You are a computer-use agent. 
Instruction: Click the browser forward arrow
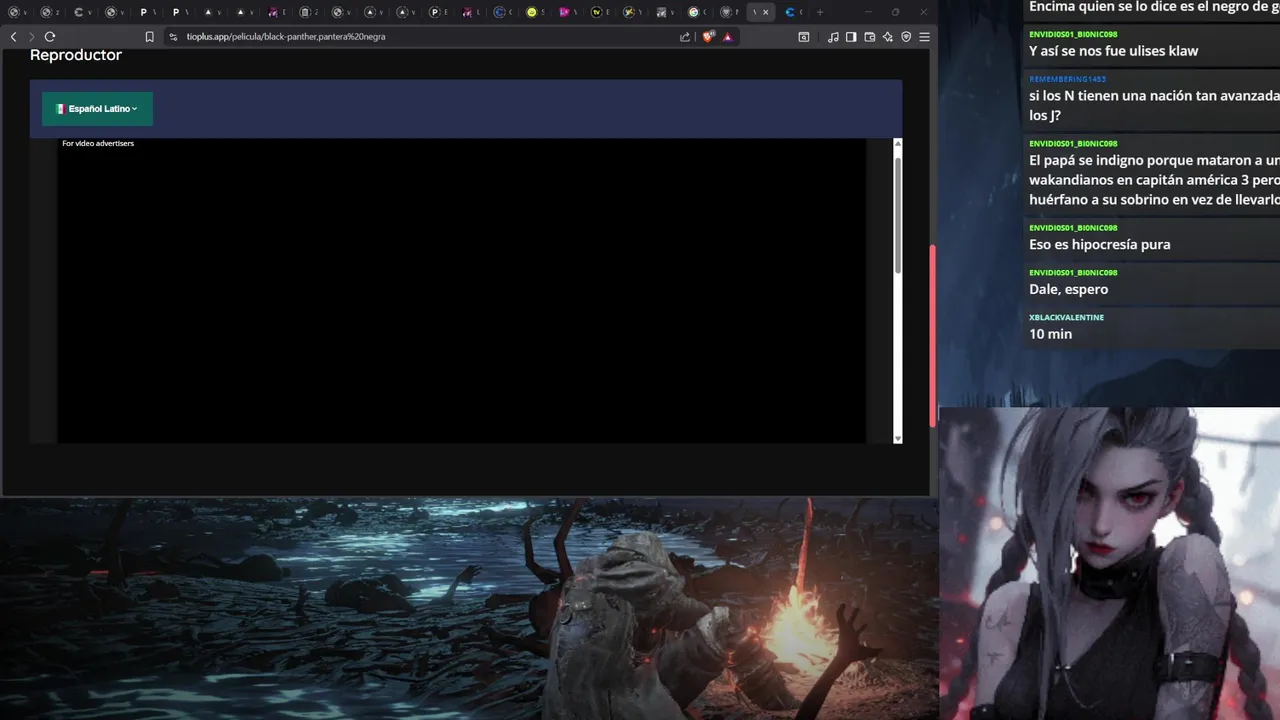tap(31, 37)
